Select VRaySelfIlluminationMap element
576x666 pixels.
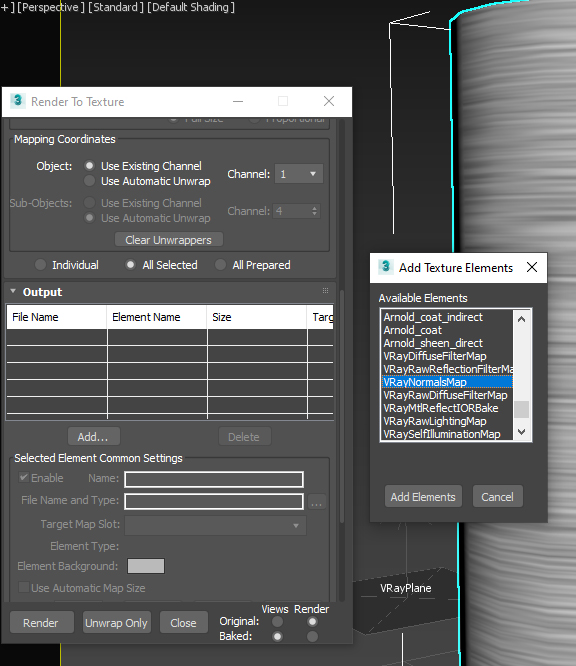[x=447, y=434]
